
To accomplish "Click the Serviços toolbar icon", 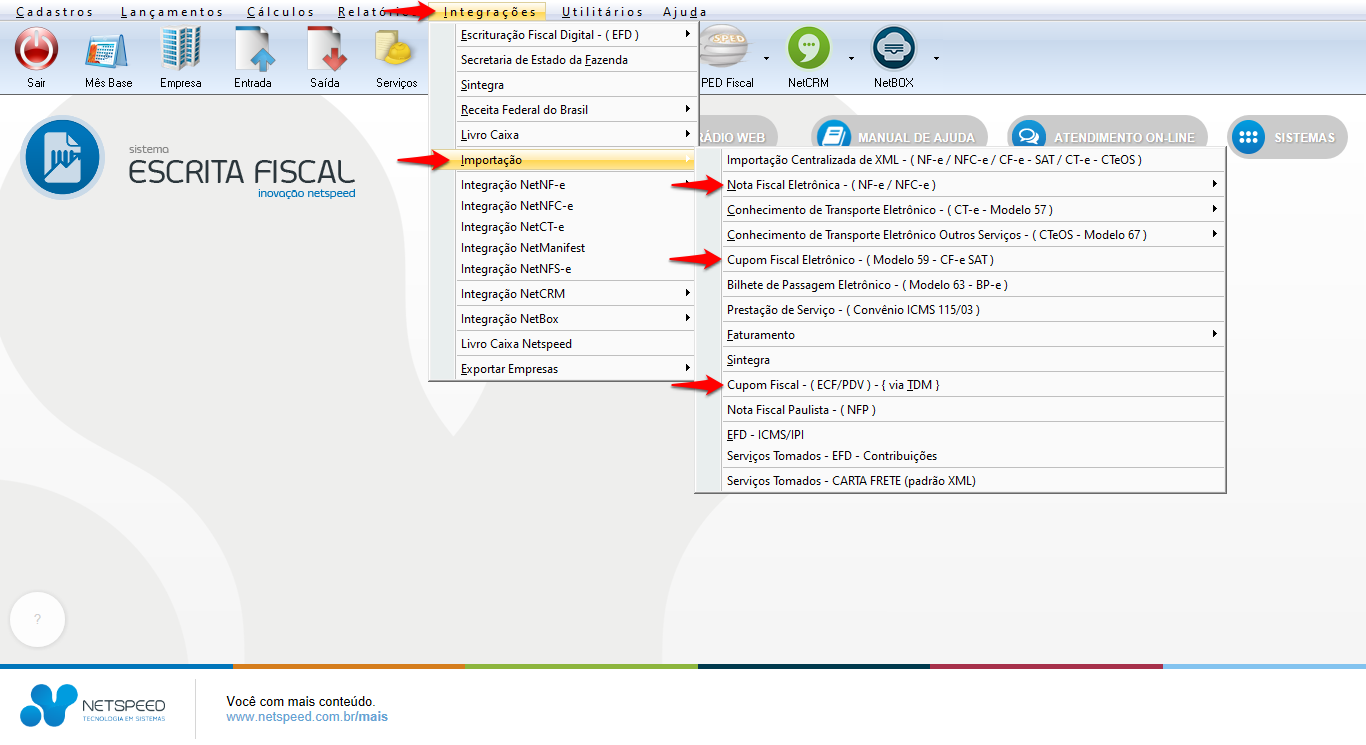I will pos(397,47).
